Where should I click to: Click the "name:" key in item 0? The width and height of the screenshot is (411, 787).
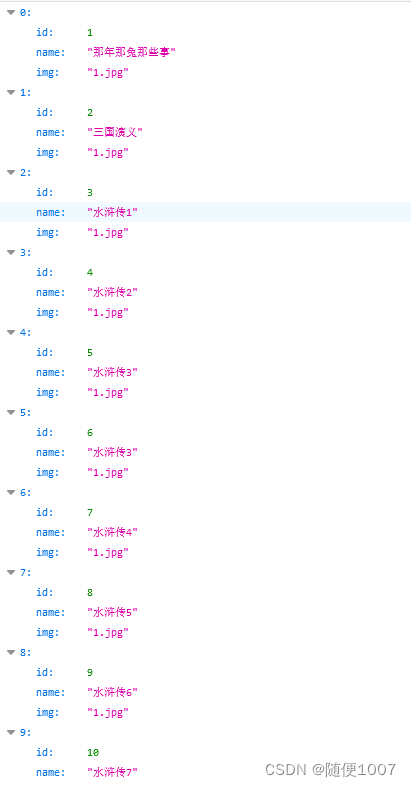51,52
